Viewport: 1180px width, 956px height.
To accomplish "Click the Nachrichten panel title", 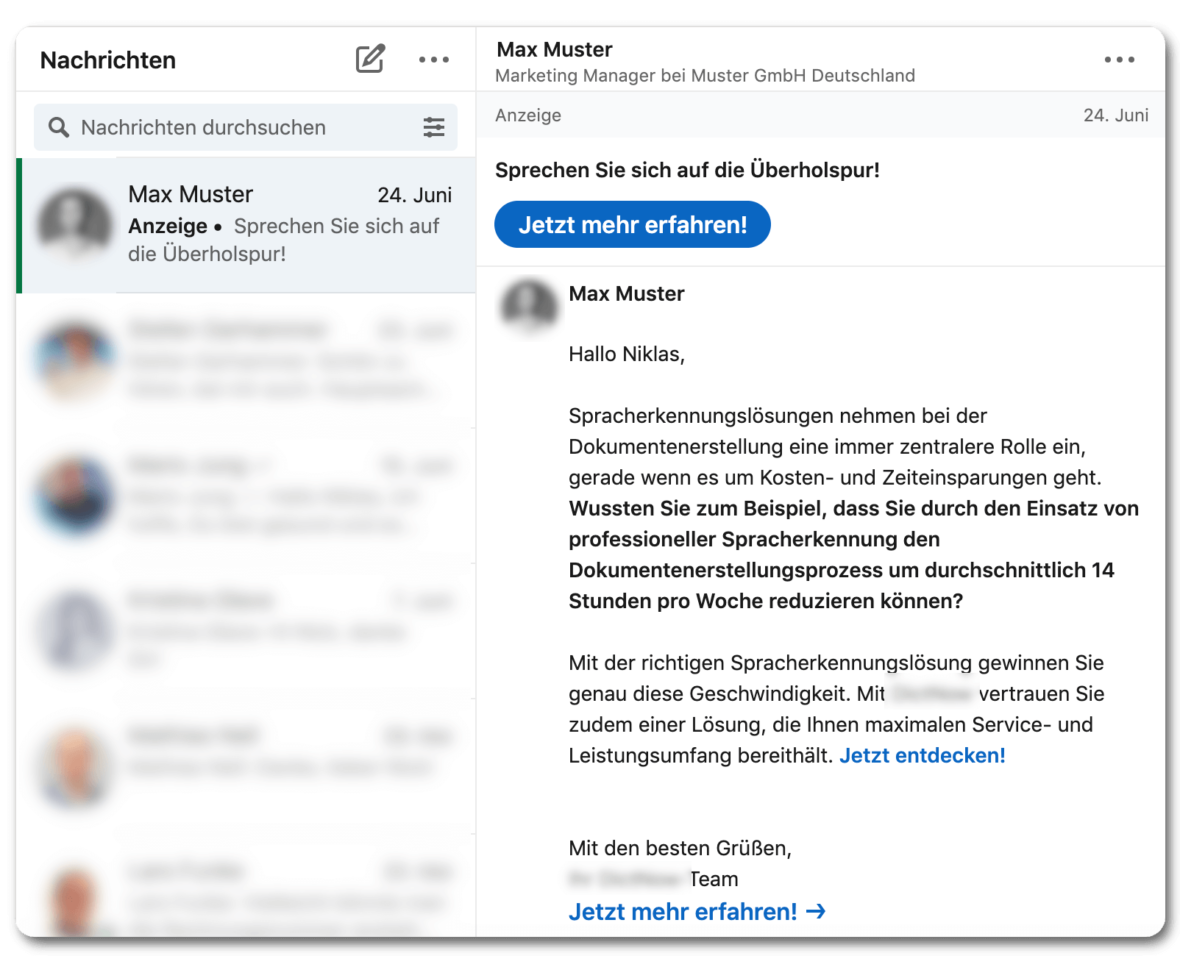I will 107,60.
